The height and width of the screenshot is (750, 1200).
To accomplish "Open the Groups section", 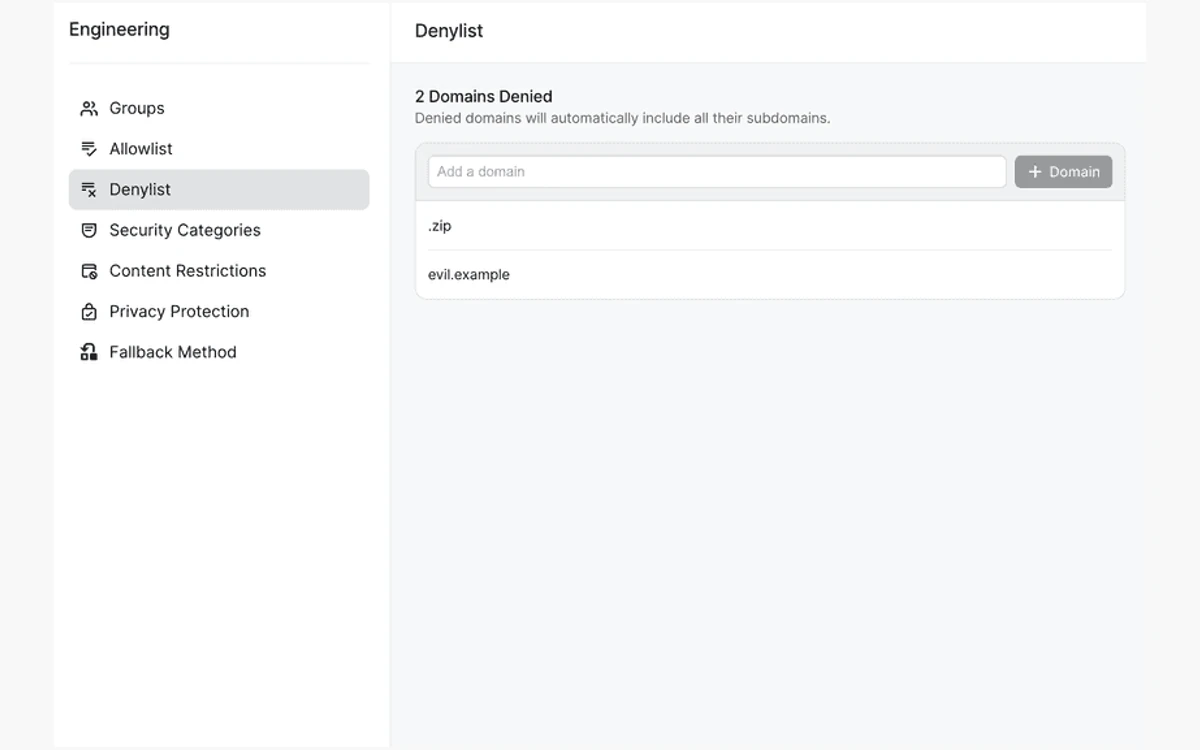I will (219, 108).
